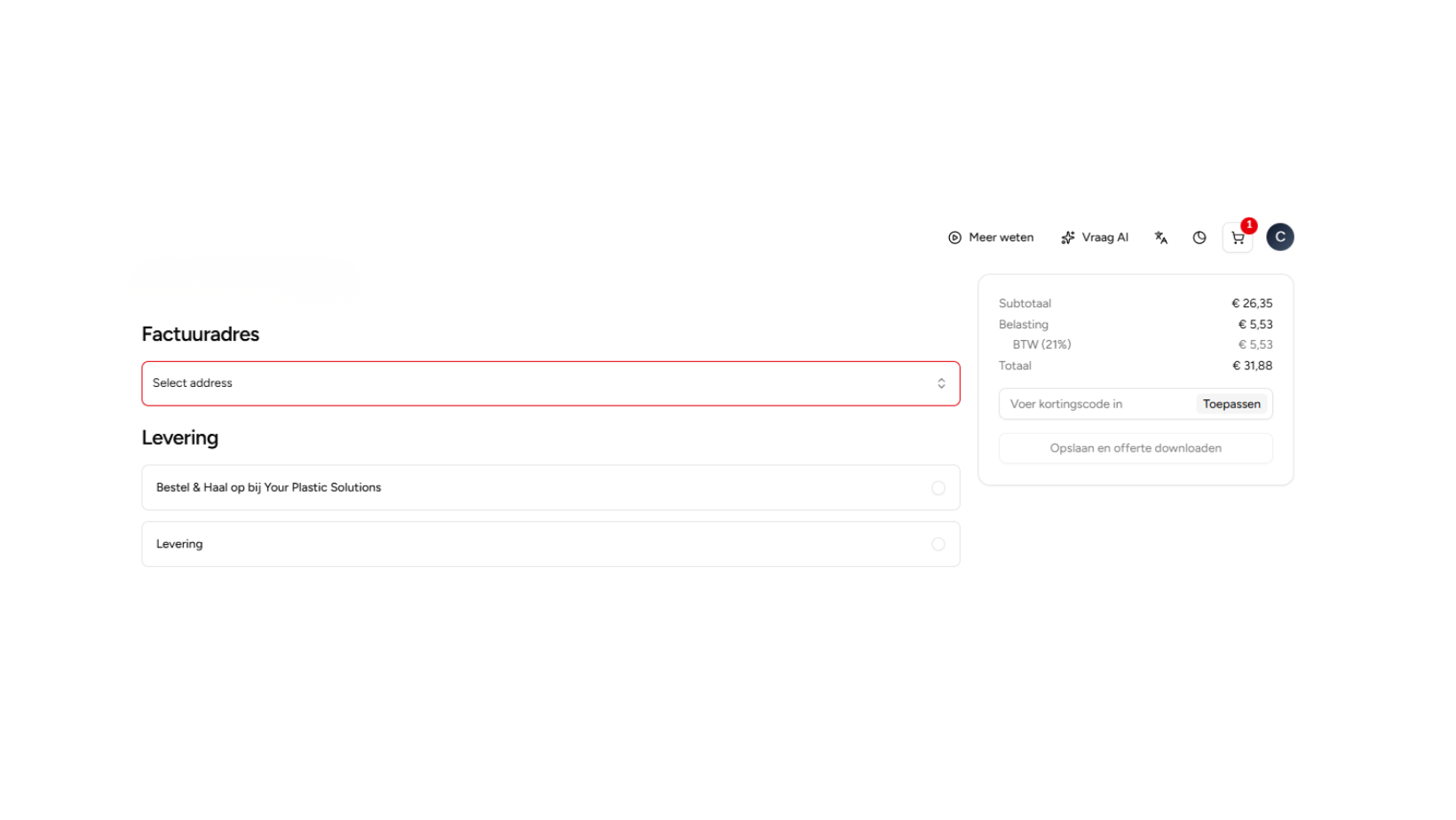The width and height of the screenshot is (1456, 820).
Task: Open the shopping cart
Action: pyautogui.click(x=1237, y=238)
